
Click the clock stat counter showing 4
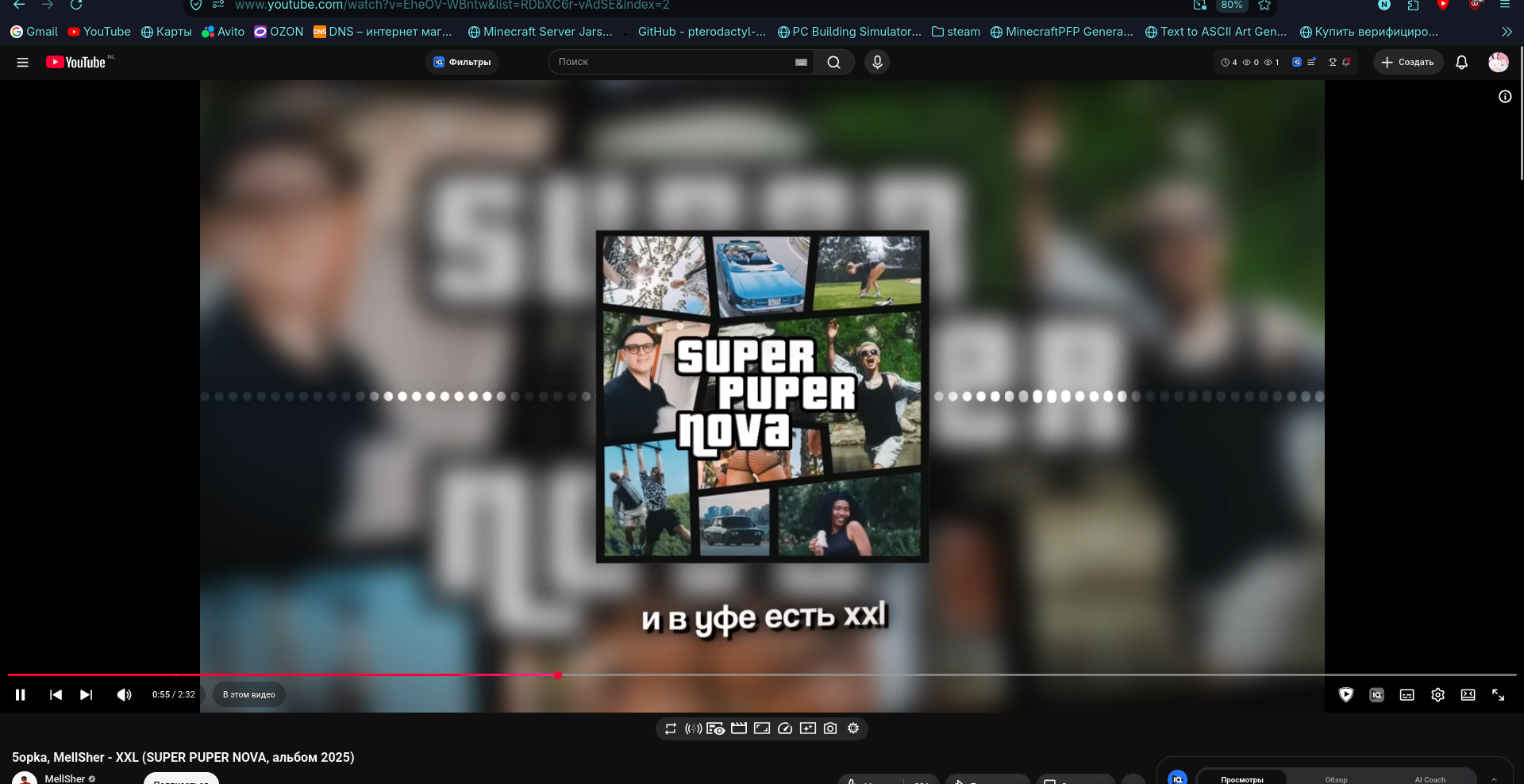point(1229,62)
